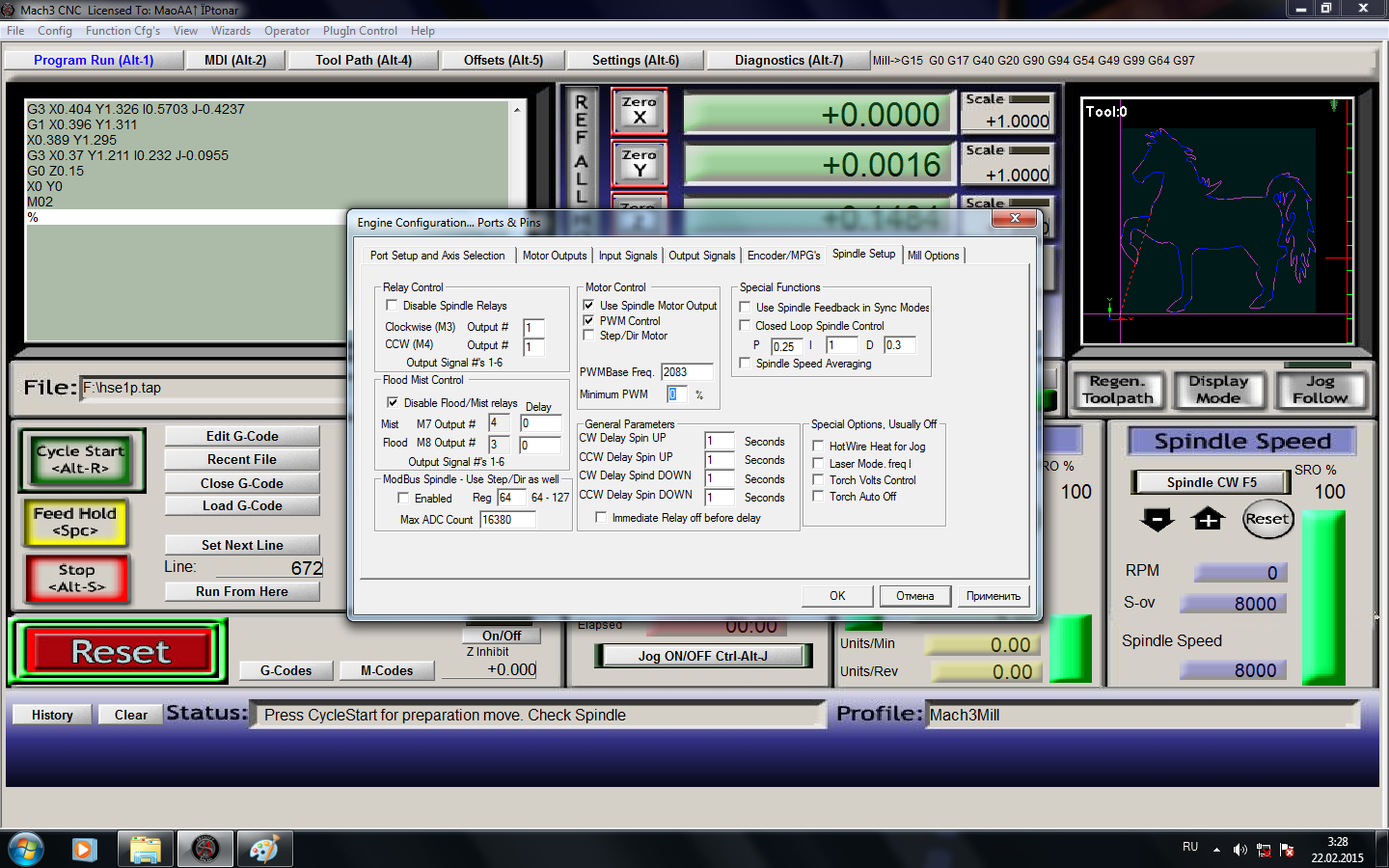Check Laser Mode freq option
Viewport: 1389px width, 868px height.
[x=818, y=463]
